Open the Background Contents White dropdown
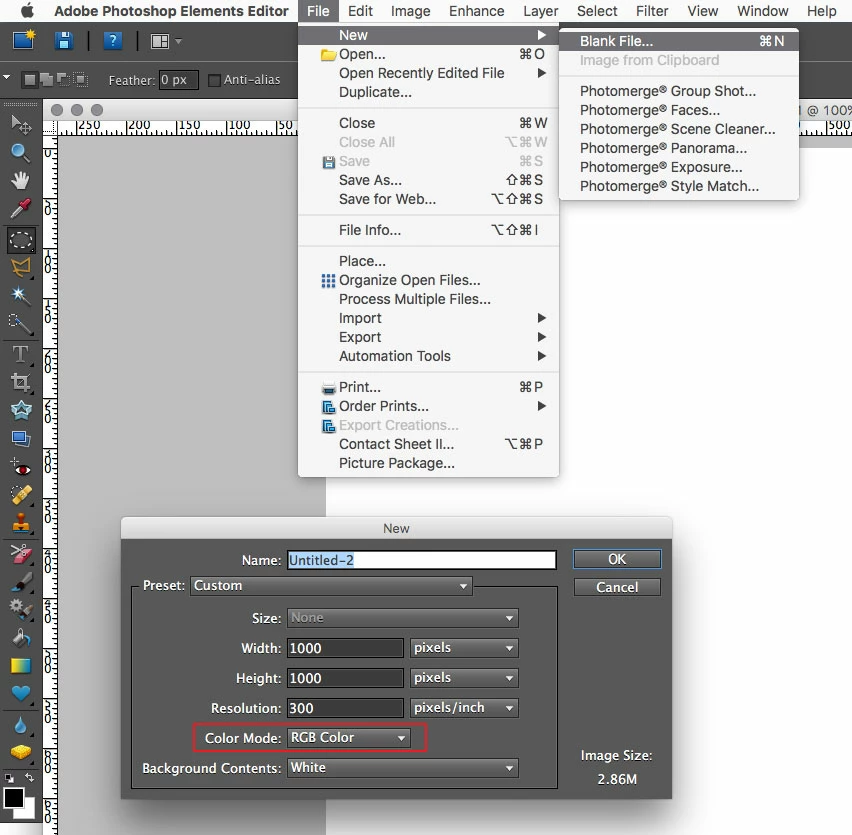The width and height of the screenshot is (852, 835). [403, 768]
